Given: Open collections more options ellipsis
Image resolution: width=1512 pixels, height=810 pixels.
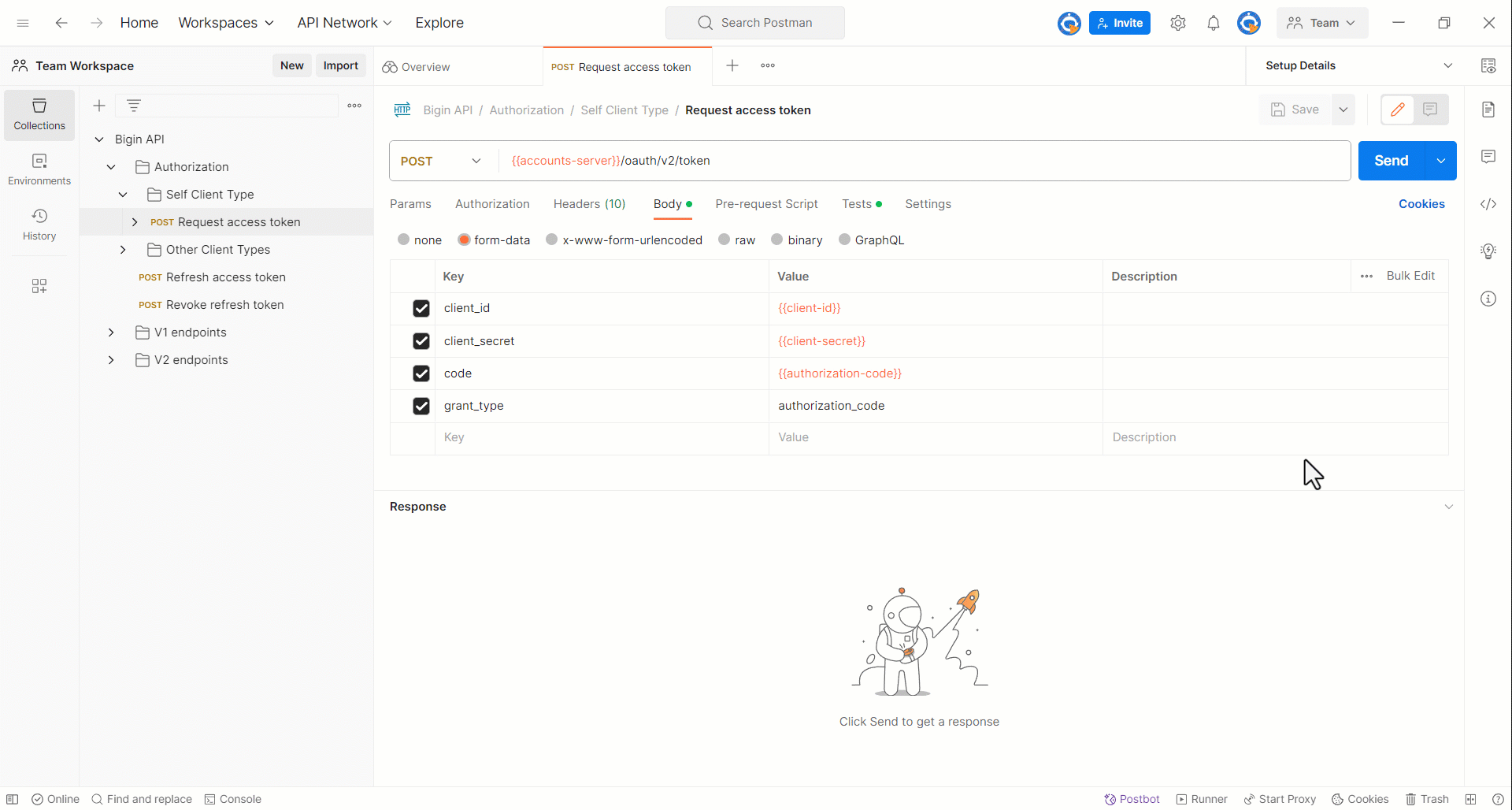Looking at the screenshot, I should (354, 106).
